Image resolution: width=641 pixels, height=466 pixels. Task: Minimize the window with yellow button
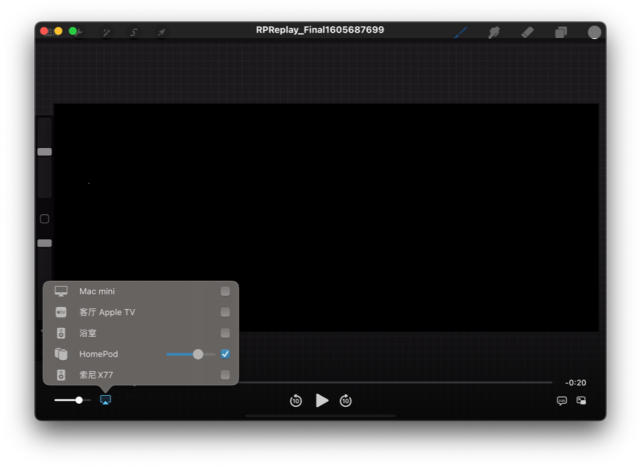click(58, 31)
